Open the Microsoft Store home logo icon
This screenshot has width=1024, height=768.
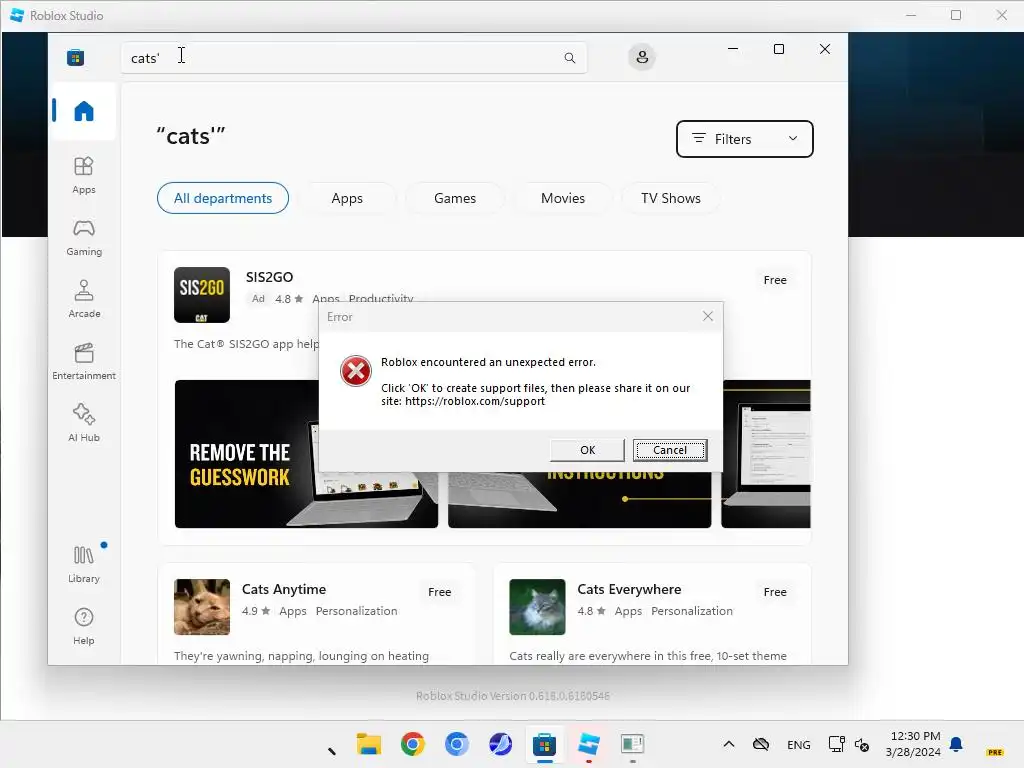pos(75,57)
